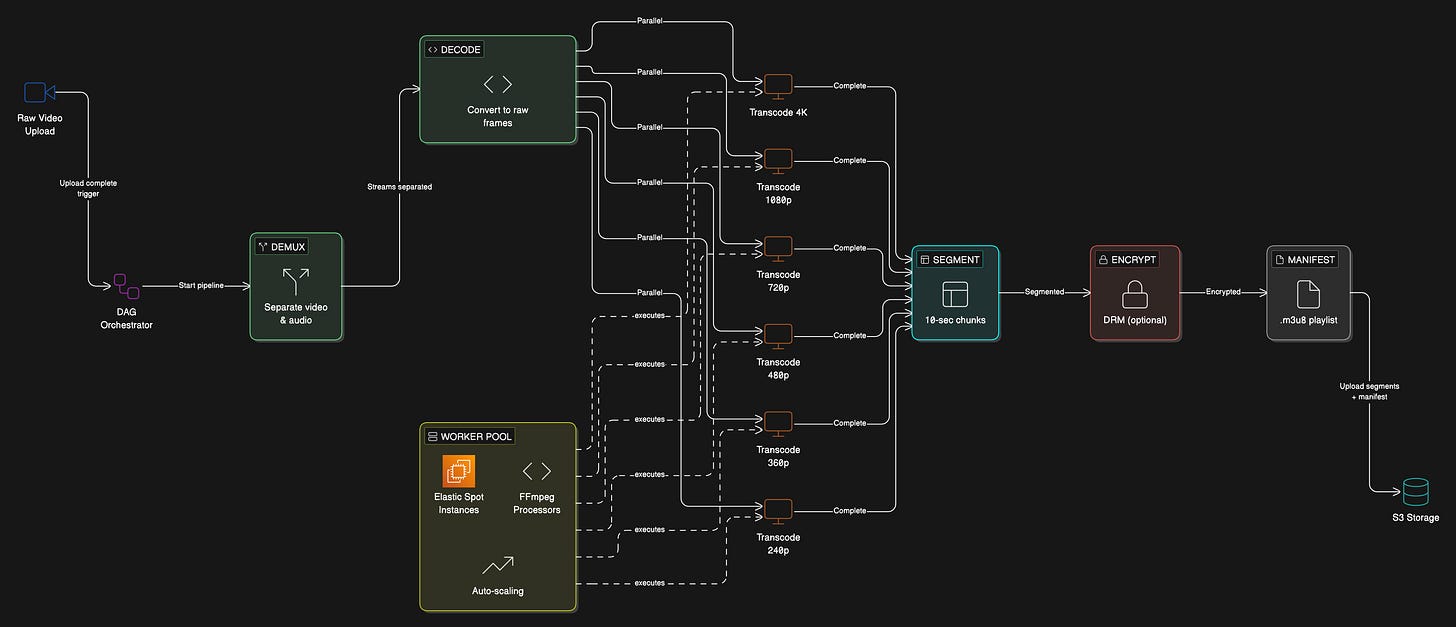Click the ENCRYPT padlock icon
Screen dimensions: 1456x627
point(1135,293)
